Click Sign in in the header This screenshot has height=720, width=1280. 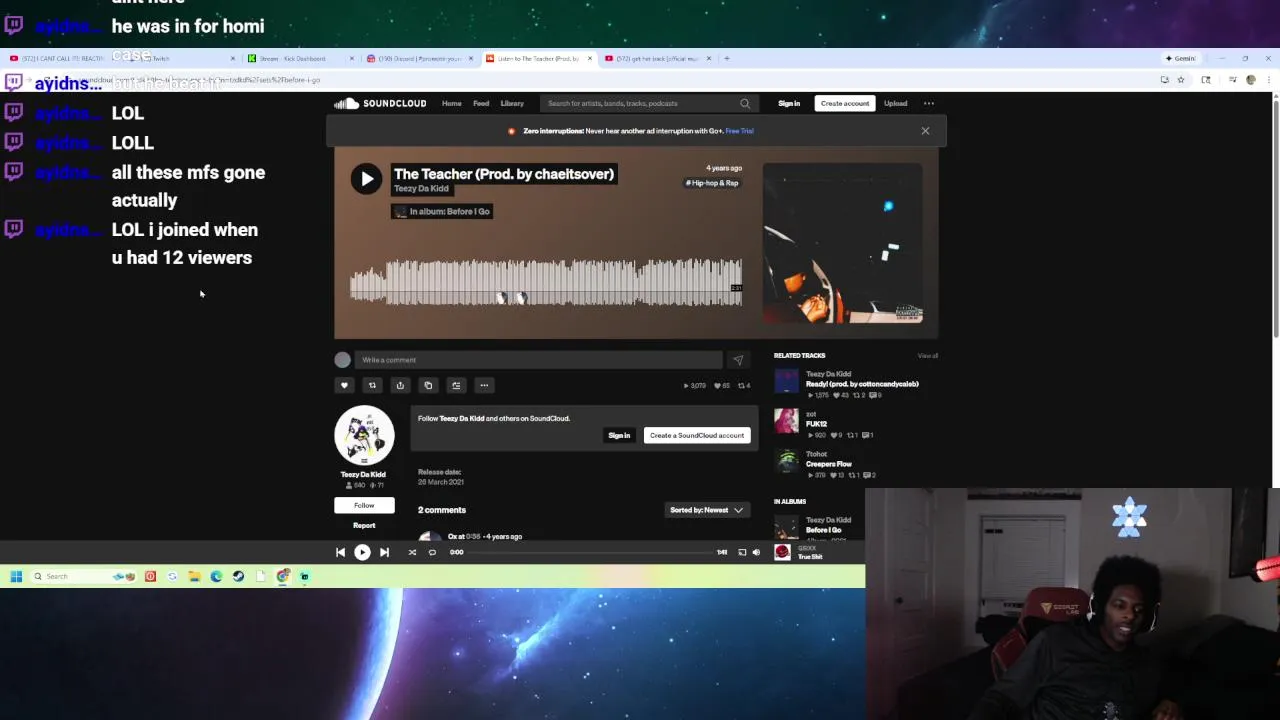point(789,103)
